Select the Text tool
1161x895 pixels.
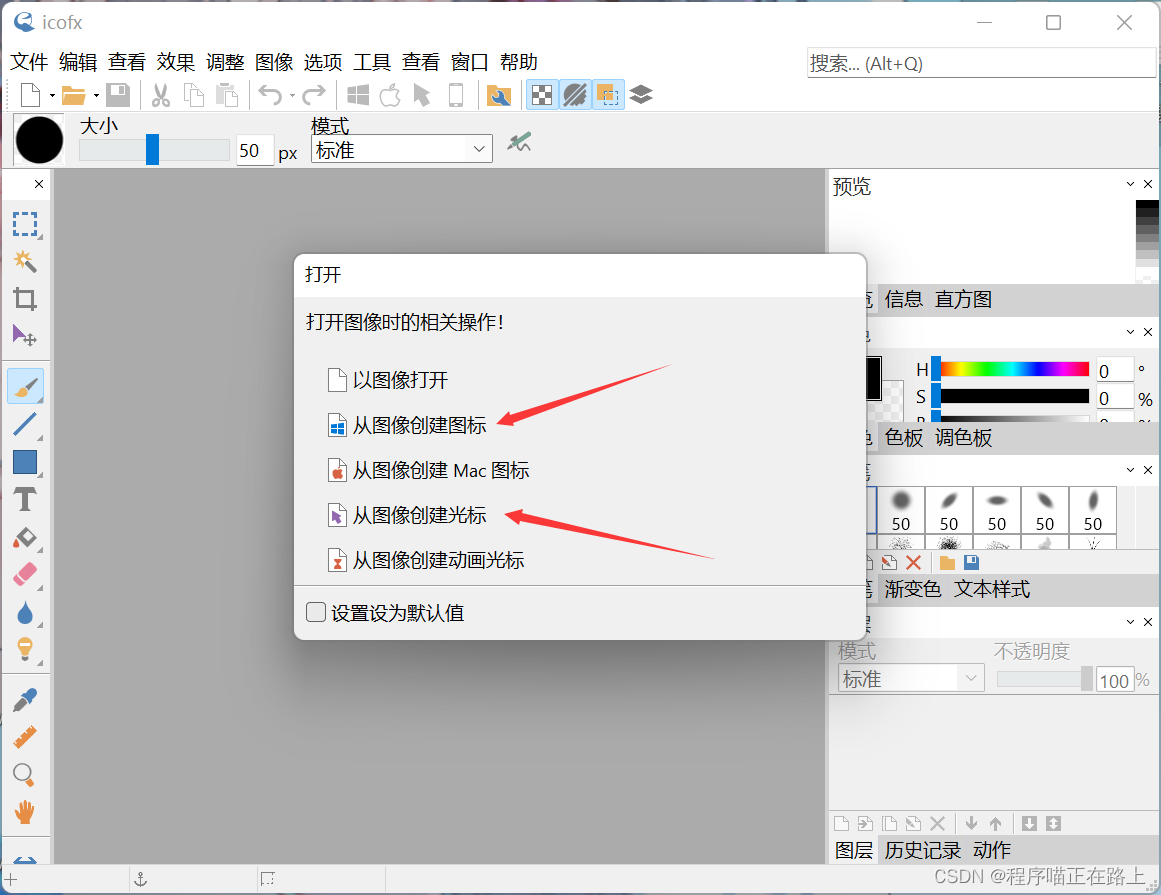click(x=26, y=499)
